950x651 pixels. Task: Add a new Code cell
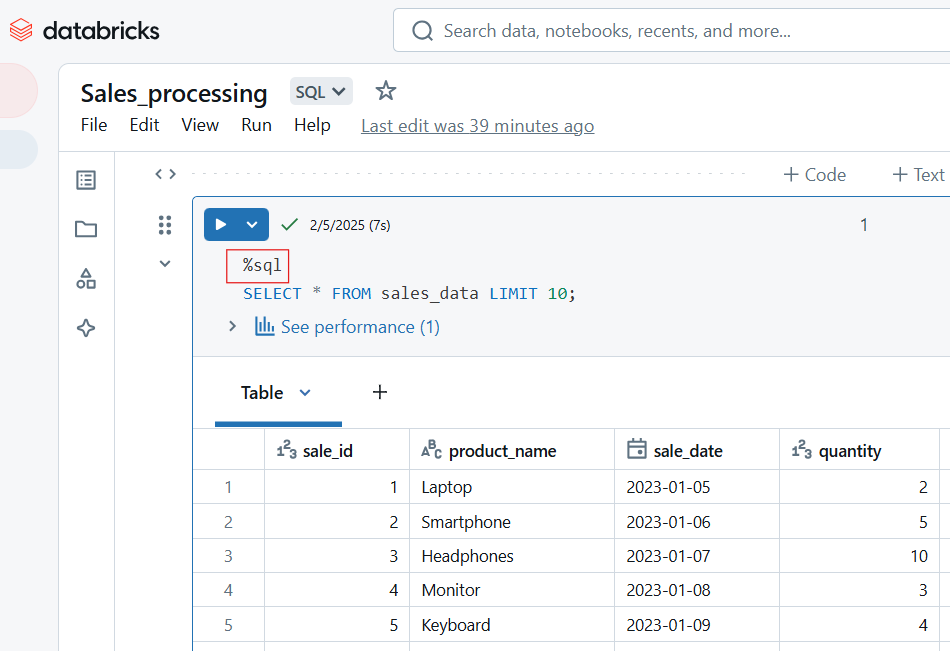click(815, 175)
